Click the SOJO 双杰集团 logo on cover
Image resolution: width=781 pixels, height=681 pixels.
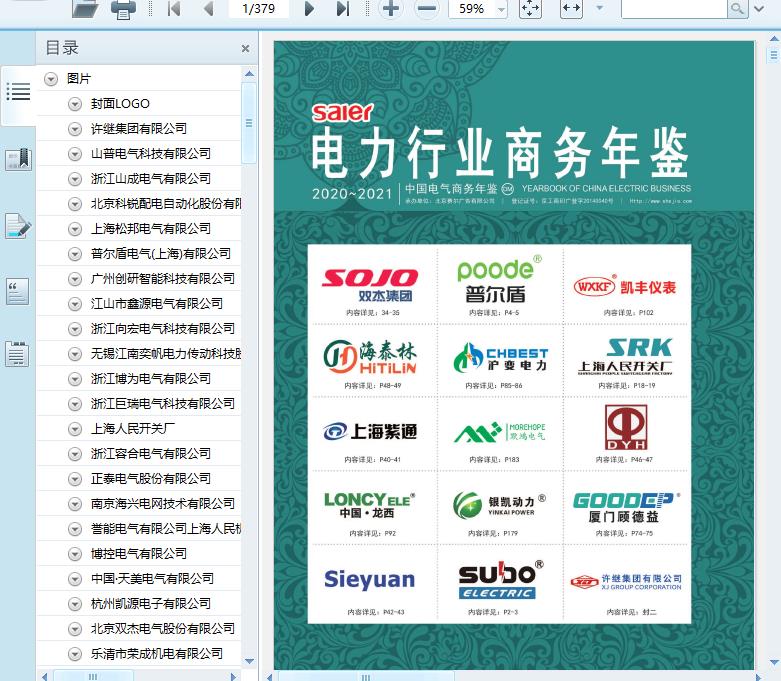[x=371, y=285]
